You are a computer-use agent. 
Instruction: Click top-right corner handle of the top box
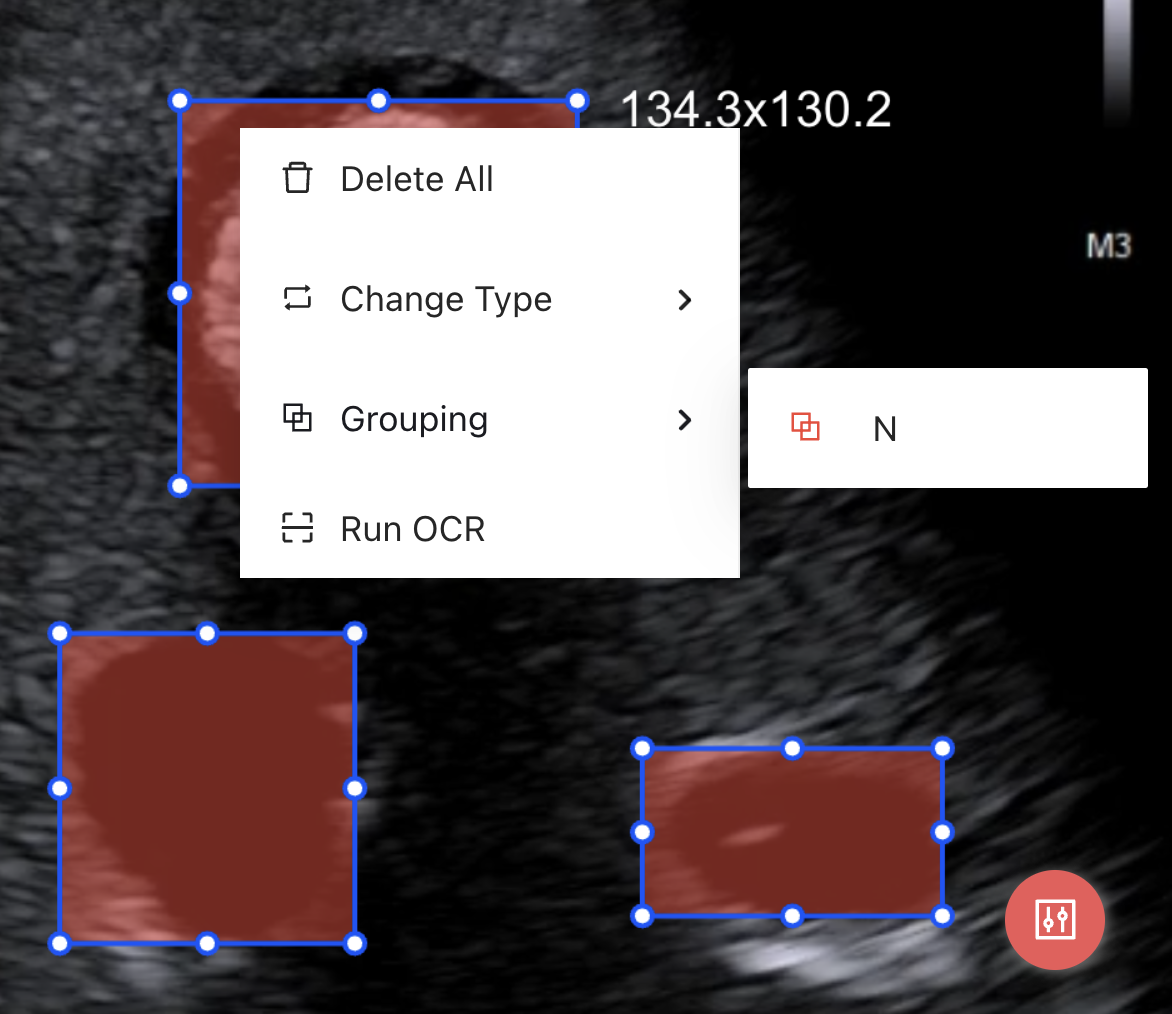(x=577, y=100)
